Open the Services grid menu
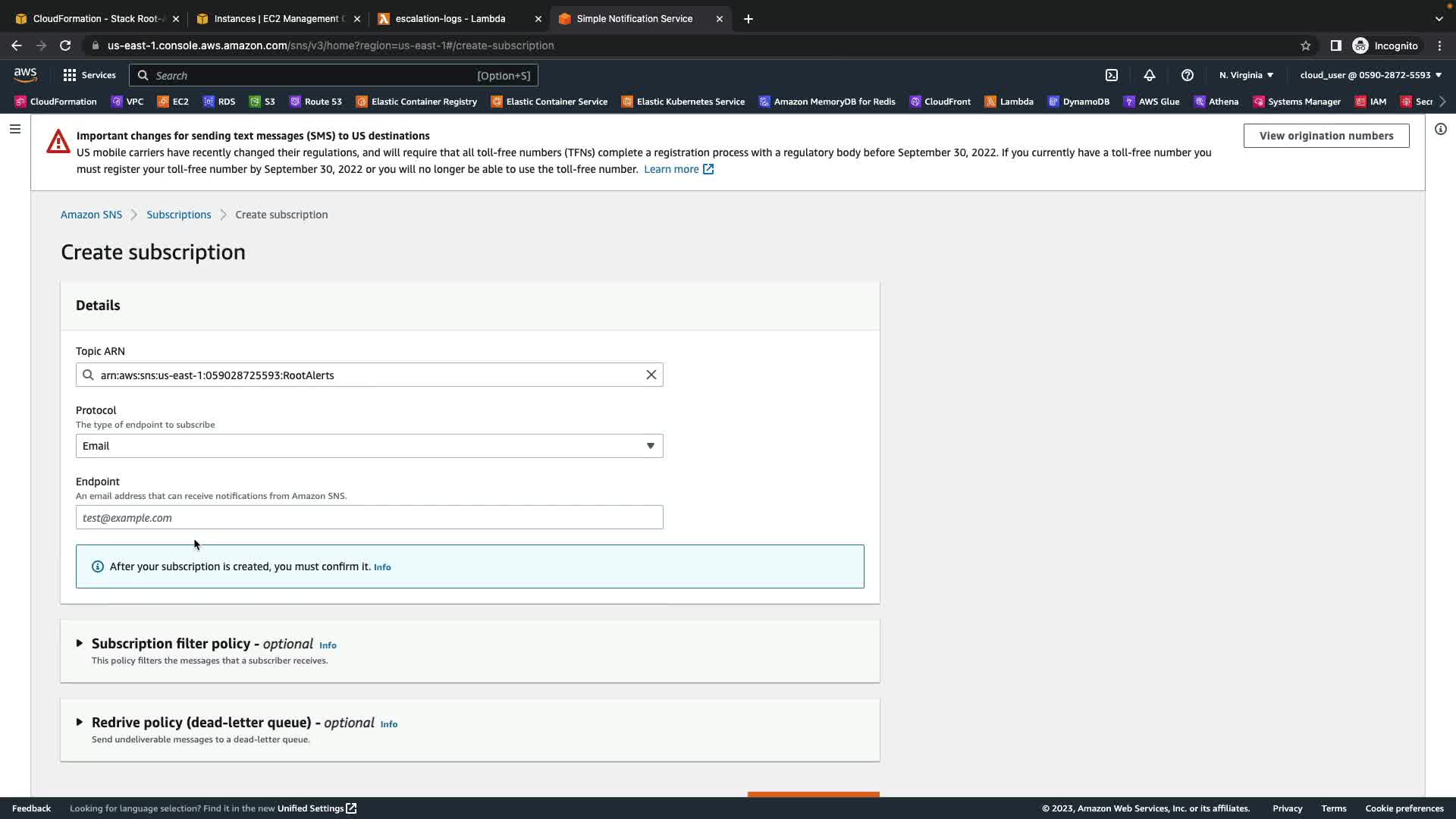 coord(89,75)
